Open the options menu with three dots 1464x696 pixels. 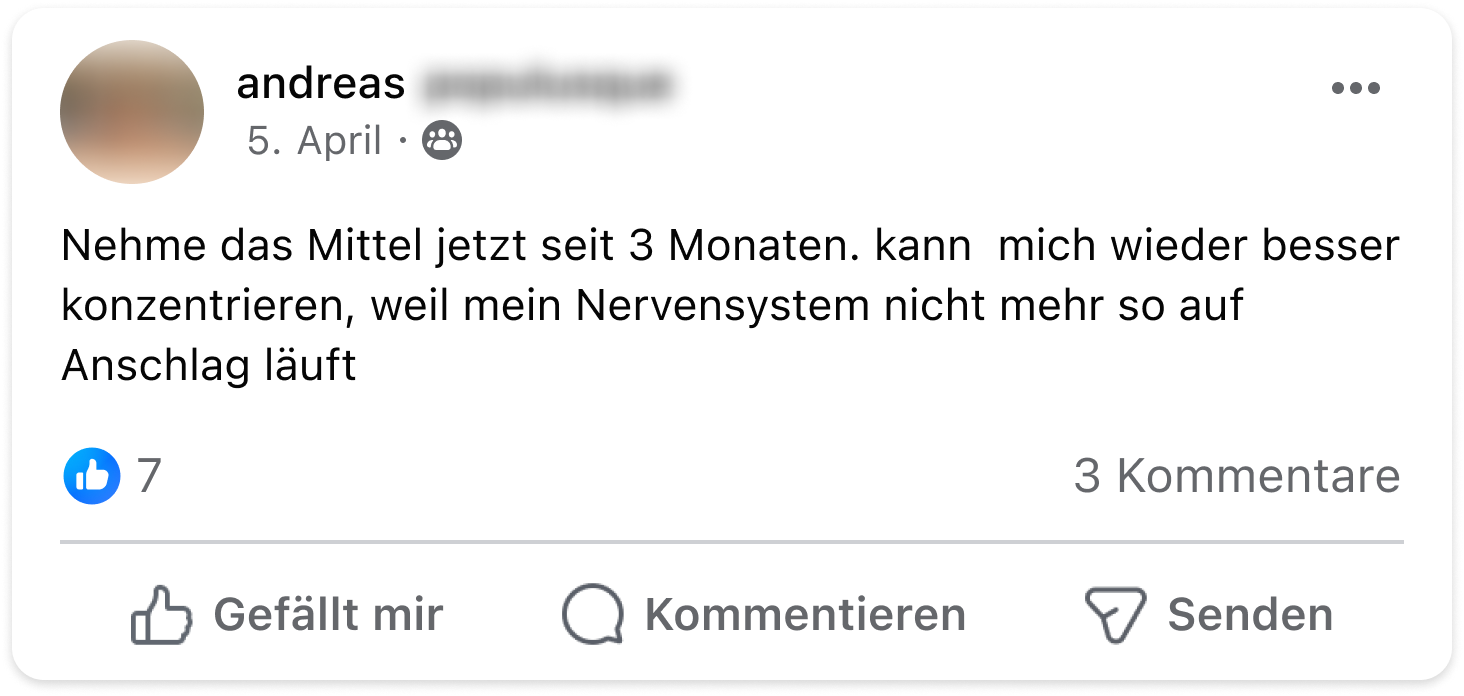1355,88
